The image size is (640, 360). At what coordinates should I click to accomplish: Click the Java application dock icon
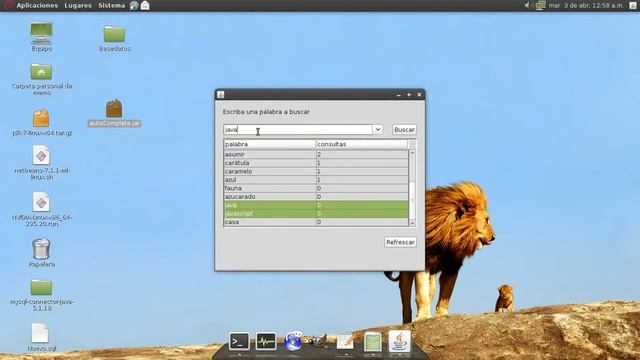click(400, 341)
